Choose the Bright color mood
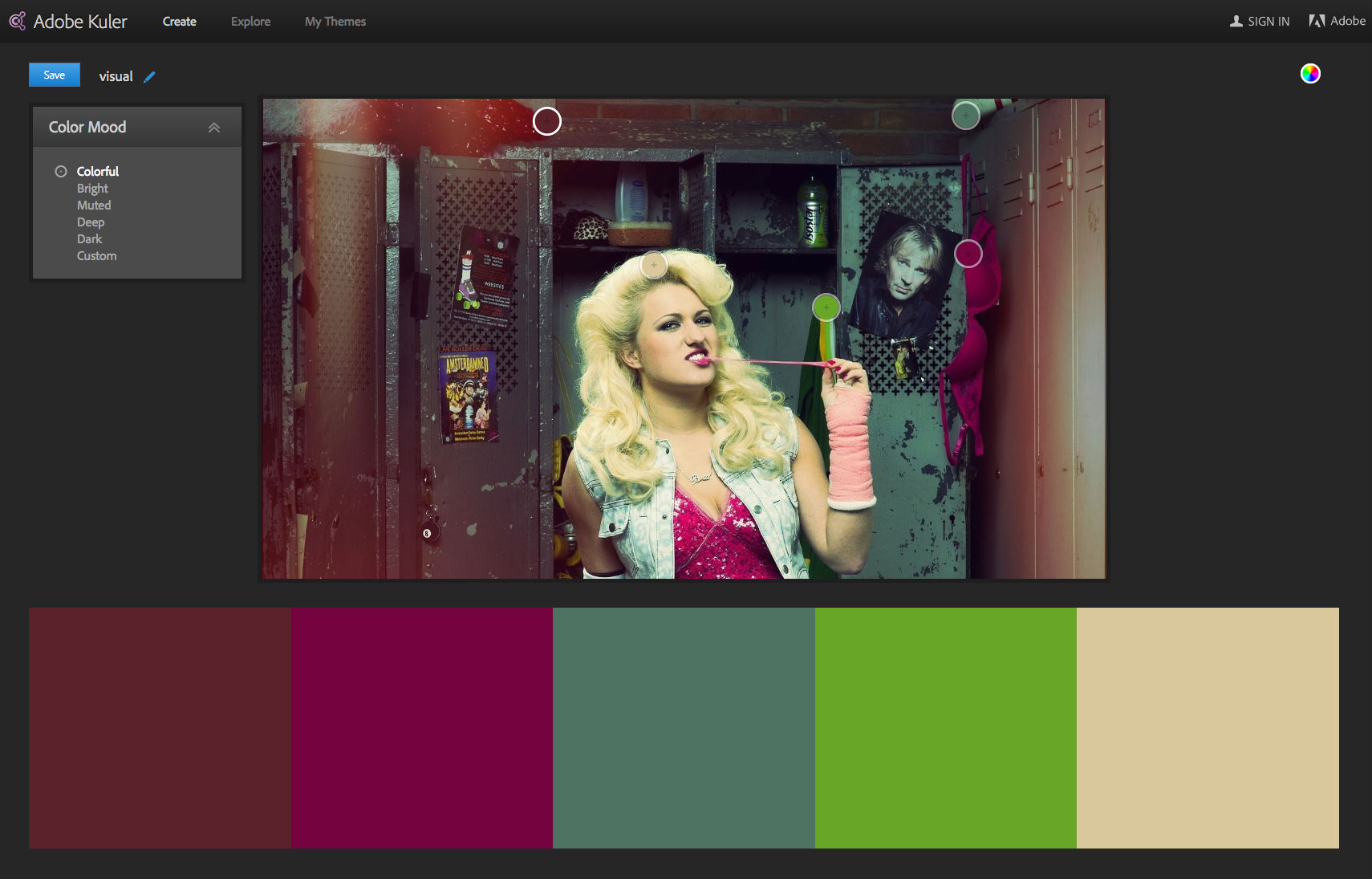The height and width of the screenshot is (879, 1372). (92, 189)
